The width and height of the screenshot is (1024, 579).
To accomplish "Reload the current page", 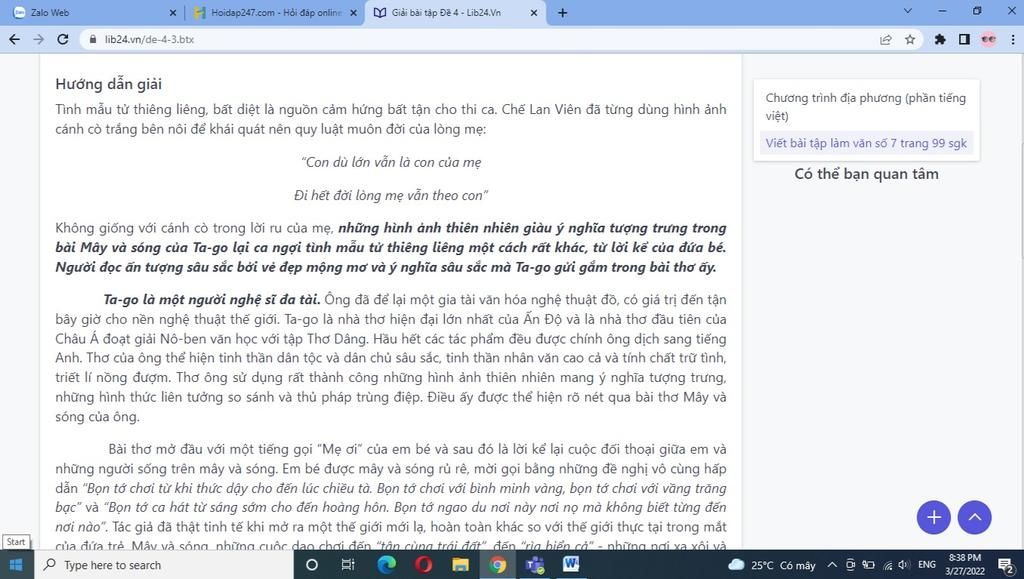I will tap(63, 39).
